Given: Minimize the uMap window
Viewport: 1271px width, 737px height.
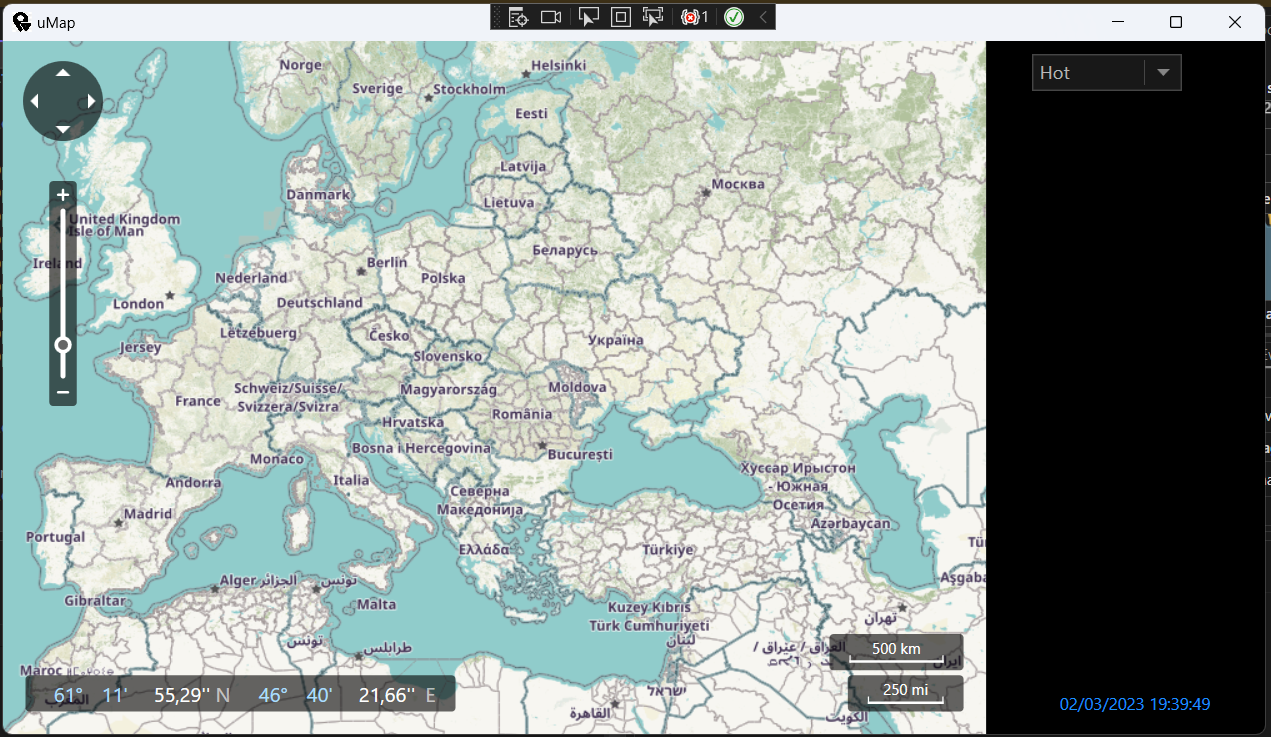Looking at the screenshot, I should [x=1118, y=22].
